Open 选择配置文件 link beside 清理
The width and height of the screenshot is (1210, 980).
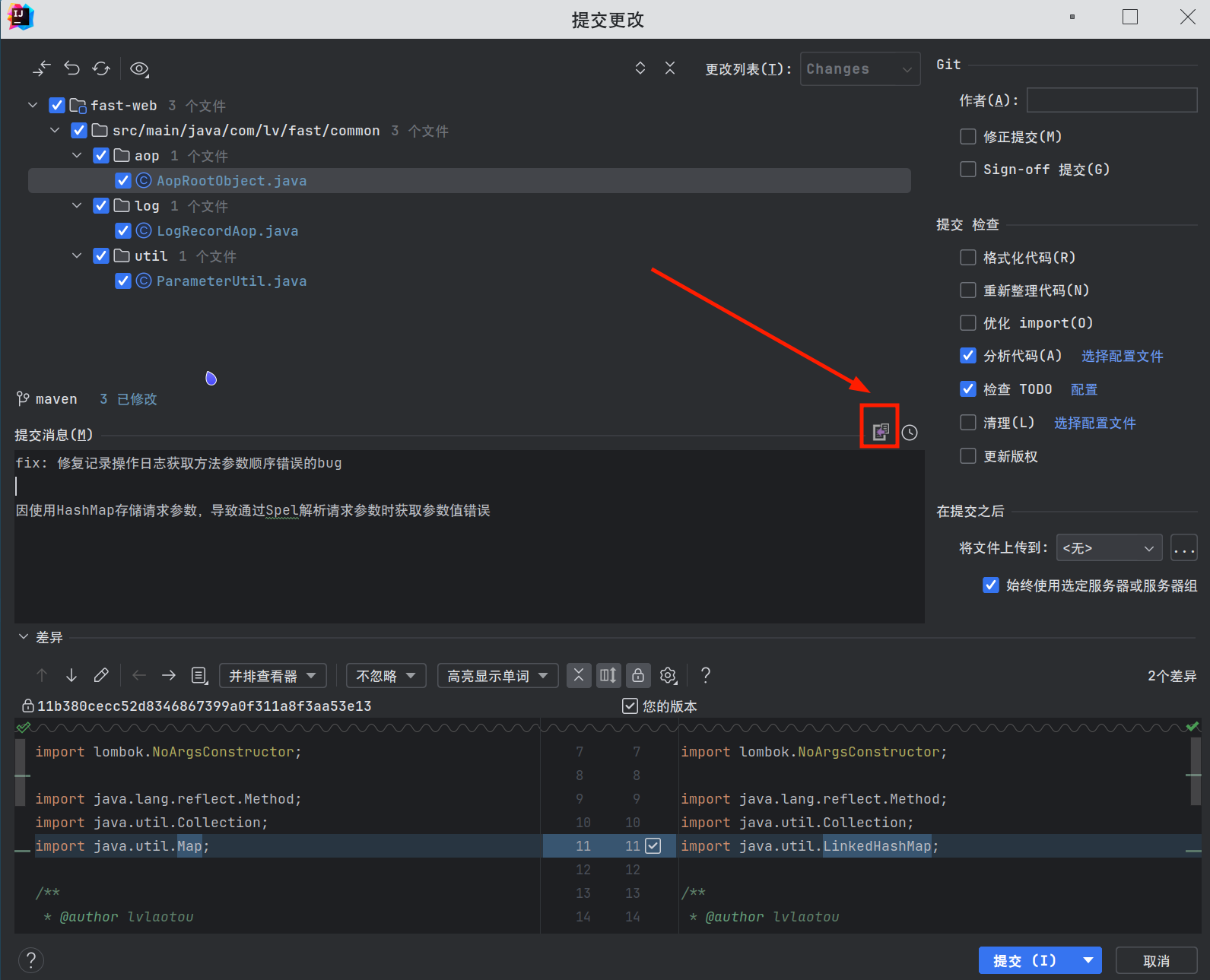1095,423
